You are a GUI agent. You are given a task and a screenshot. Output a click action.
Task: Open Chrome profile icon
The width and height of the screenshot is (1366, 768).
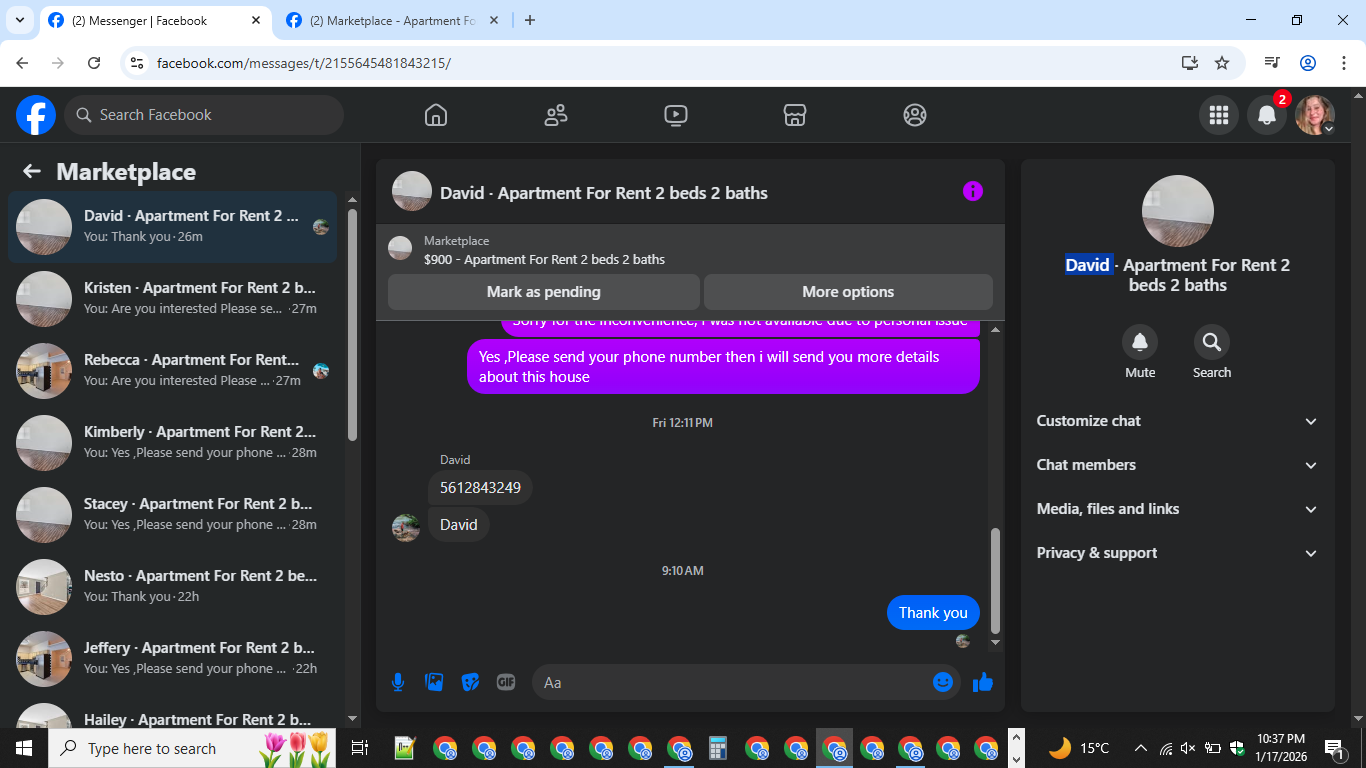[1308, 63]
